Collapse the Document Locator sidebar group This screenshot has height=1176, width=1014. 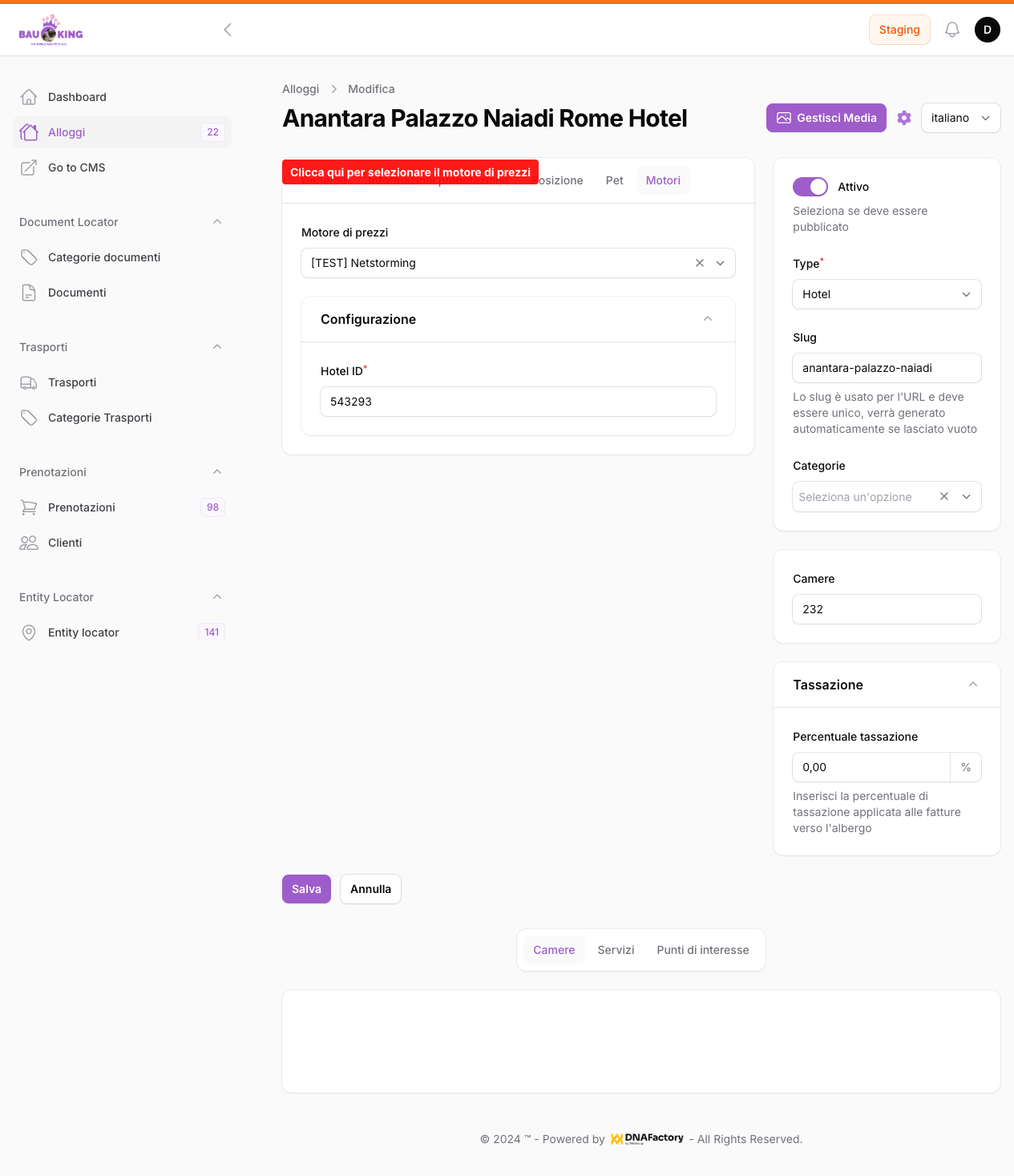pyautogui.click(x=217, y=222)
